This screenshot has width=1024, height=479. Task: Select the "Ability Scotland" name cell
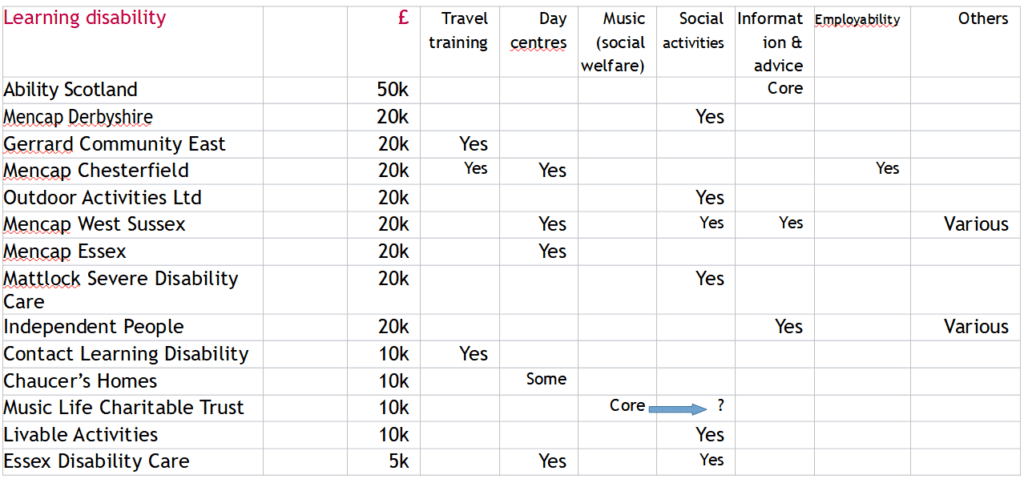71,89
